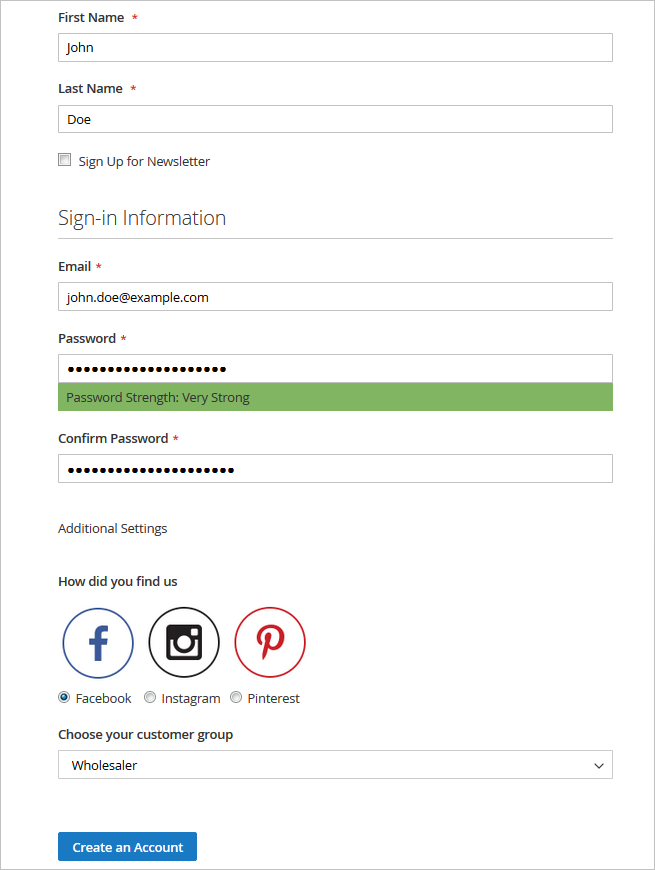This screenshot has width=655, height=870.
Task: Click the Email address field
Action: click(x=335, y=297)
